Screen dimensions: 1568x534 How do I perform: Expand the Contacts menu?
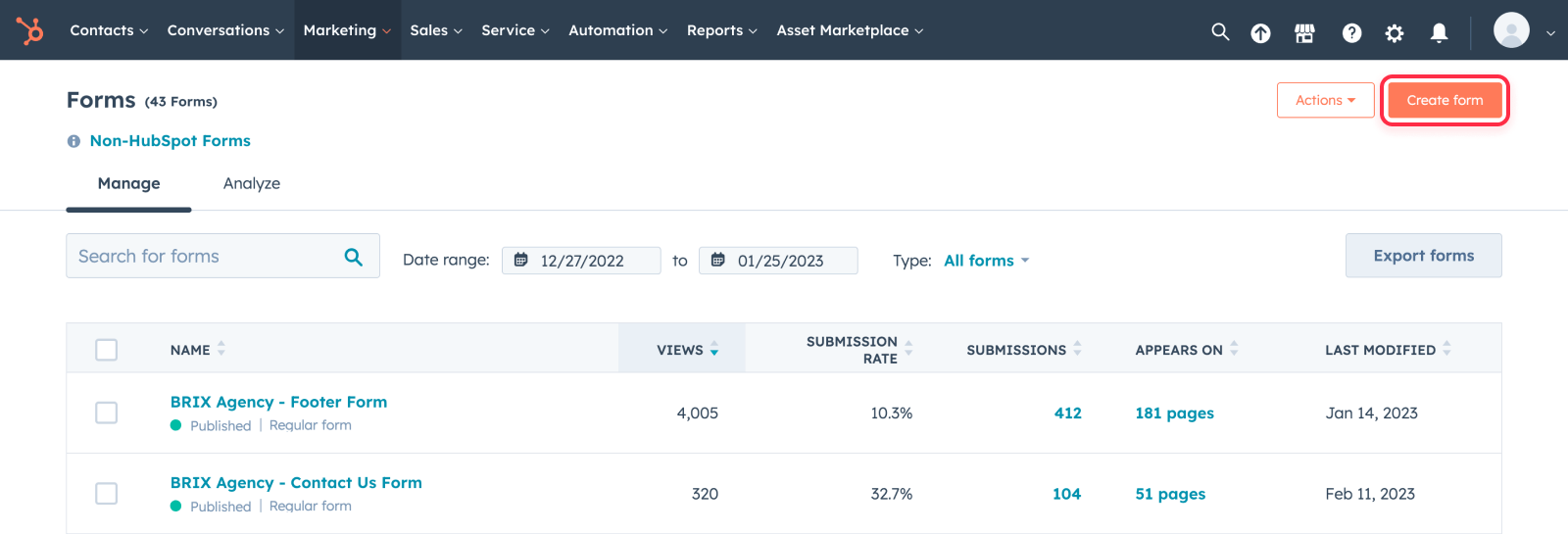coord(109,30)
